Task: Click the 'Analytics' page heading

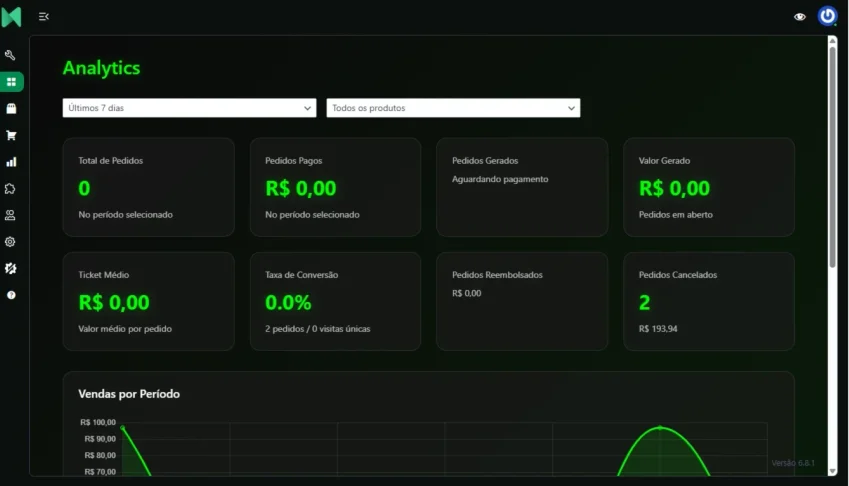Action: pos(101,68)
